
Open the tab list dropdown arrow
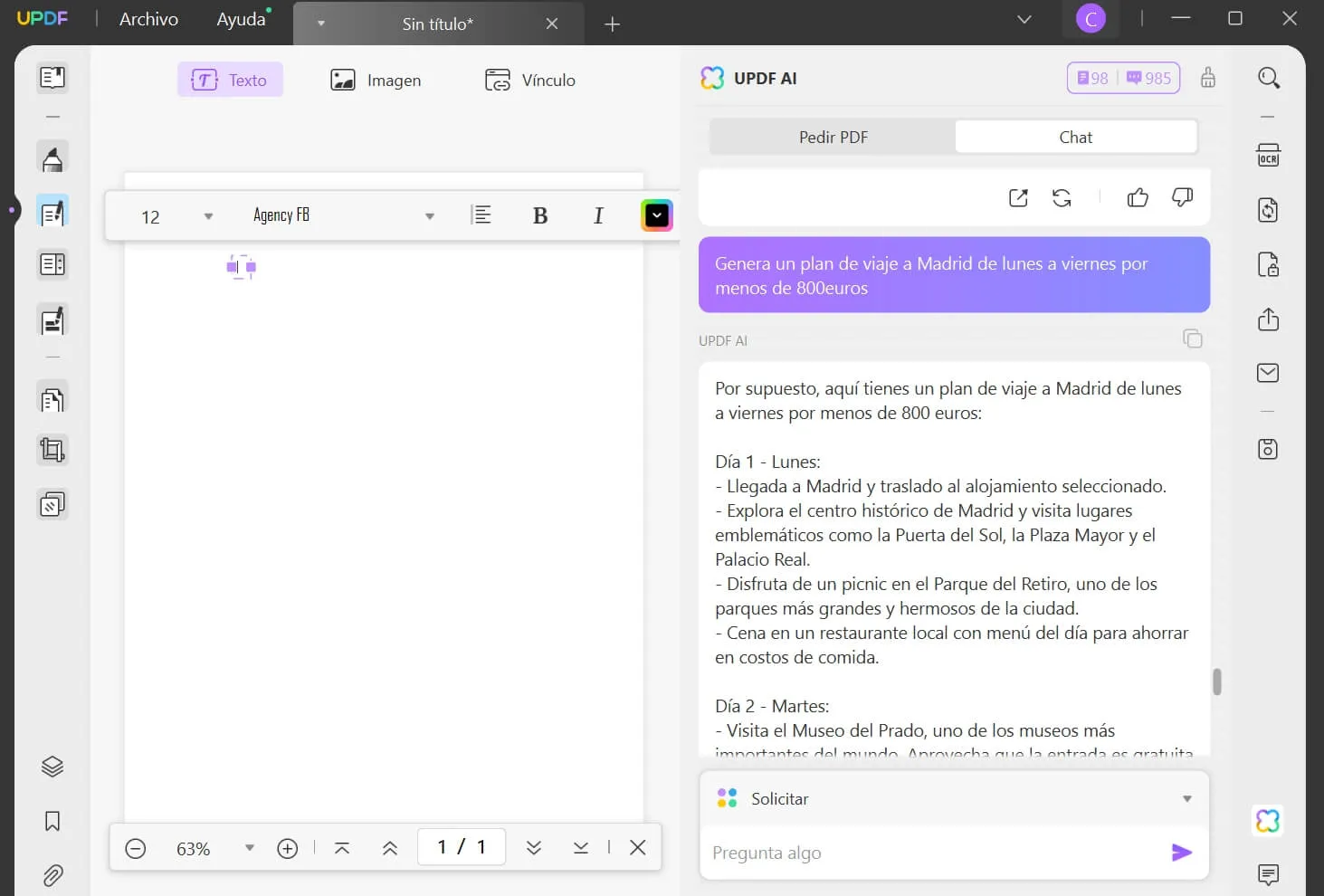pyautogui.click(x=320, y=24)
